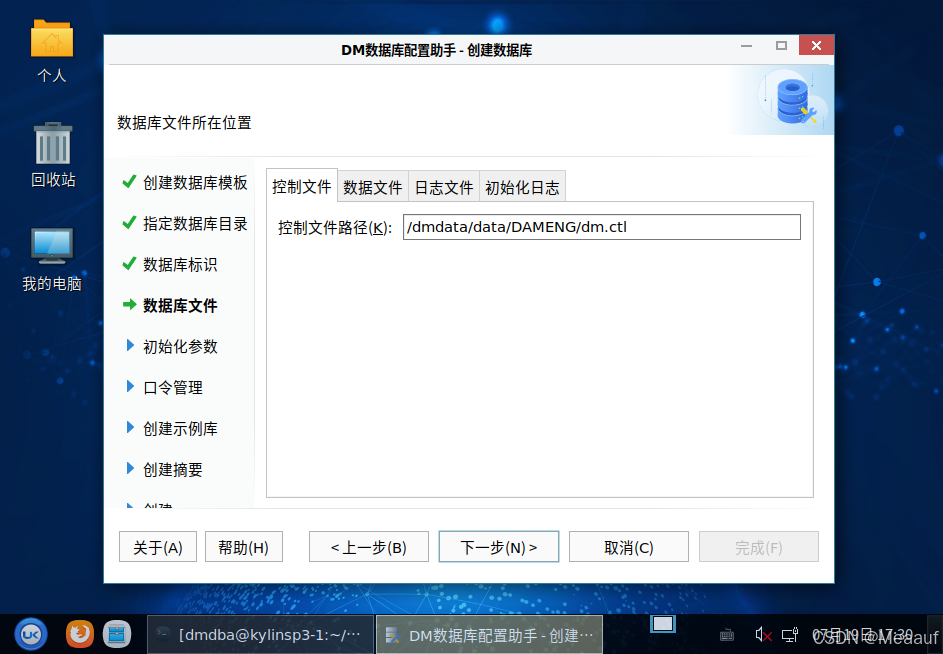Image resolution: width=943 pixels, height=654 pixels.
Task: Click the show desktop tray icon
Action: (663, 624)
